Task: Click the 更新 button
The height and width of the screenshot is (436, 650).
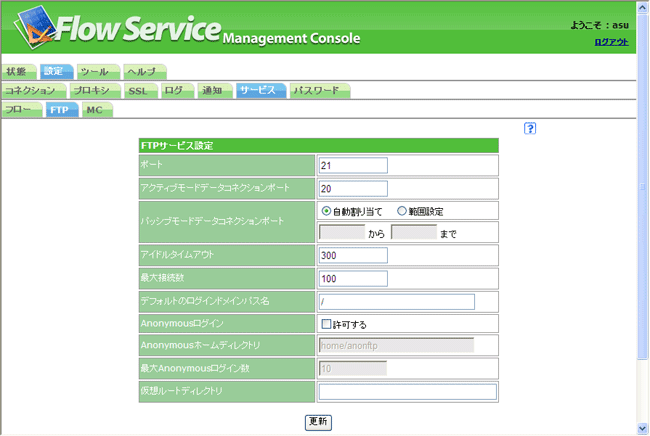Action: tap(318, 422)
